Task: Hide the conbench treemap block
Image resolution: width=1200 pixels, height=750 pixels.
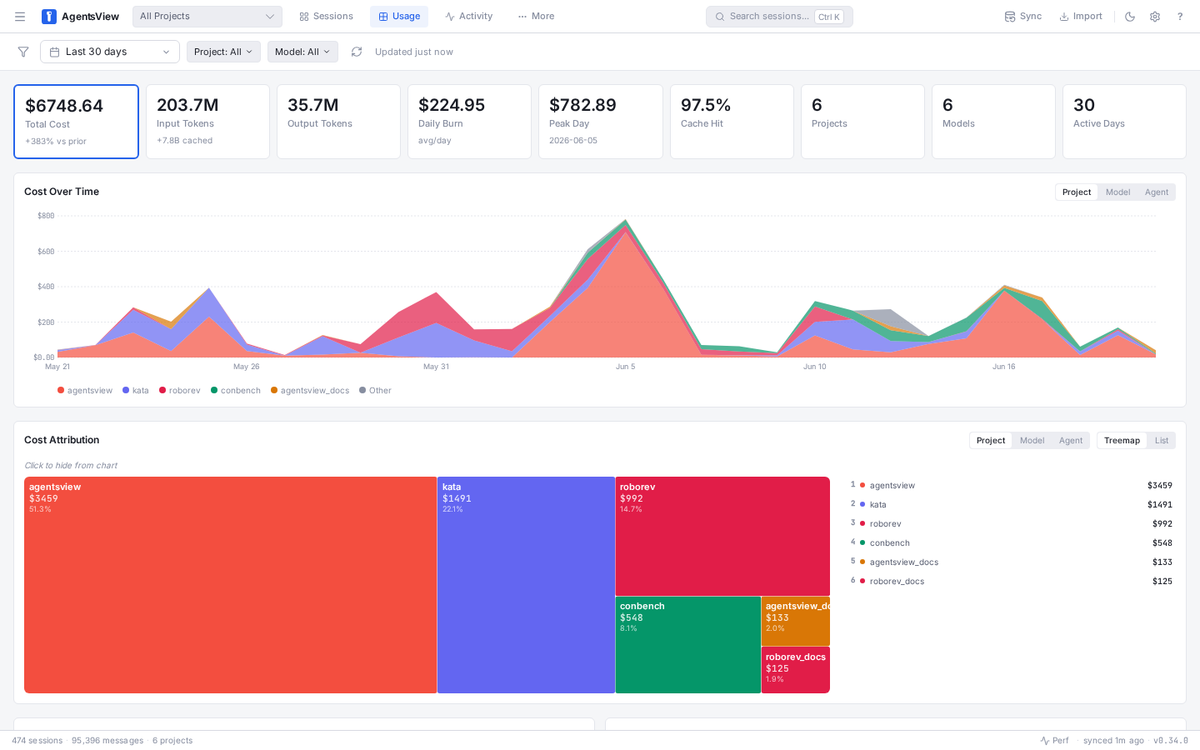Action: tap(688, 645)
